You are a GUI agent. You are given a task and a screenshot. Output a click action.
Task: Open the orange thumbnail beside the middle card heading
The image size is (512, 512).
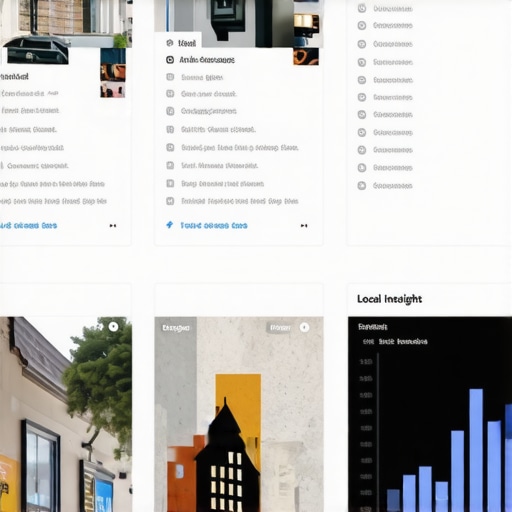pos(306,56)
